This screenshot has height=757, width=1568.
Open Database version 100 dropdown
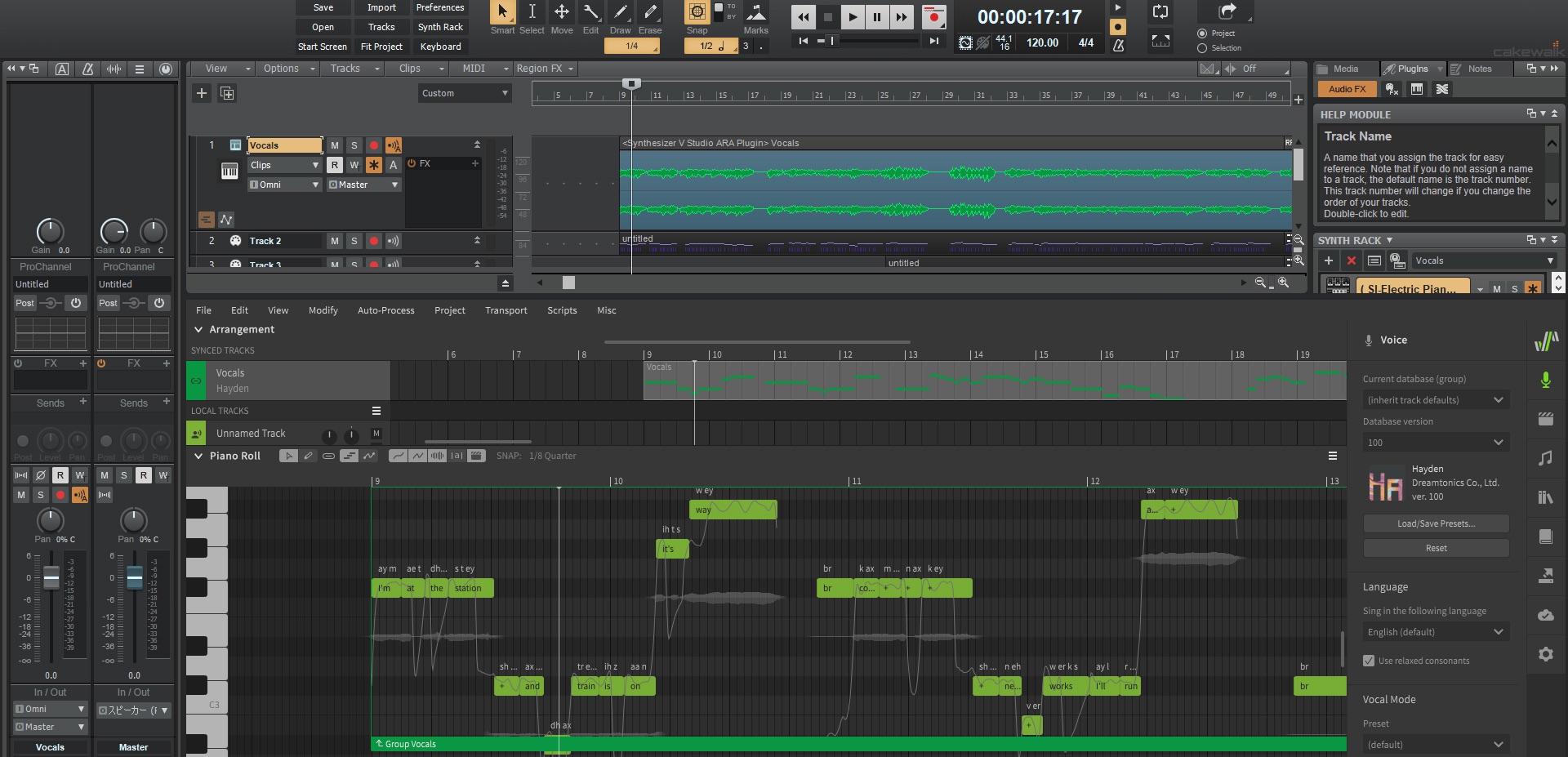pyautogui.click(x=1436, y=443)
